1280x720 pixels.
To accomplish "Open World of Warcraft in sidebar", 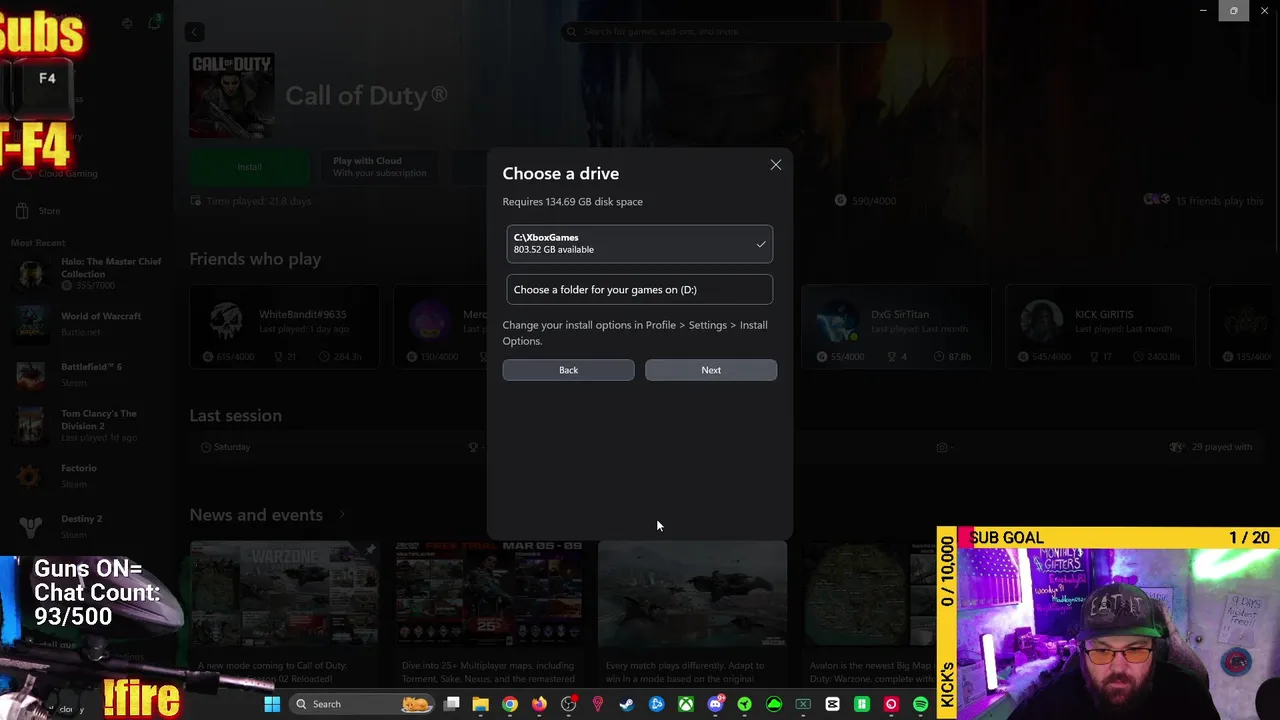I will 88,323.
